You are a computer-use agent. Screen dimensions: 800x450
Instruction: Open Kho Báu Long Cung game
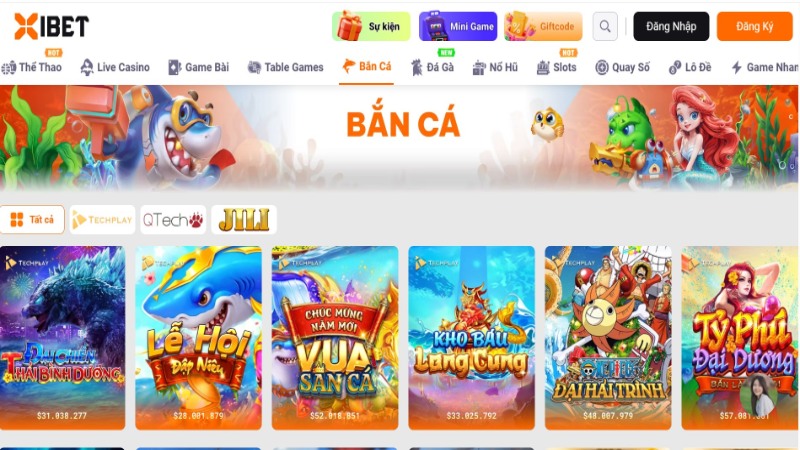coord(471,338)
